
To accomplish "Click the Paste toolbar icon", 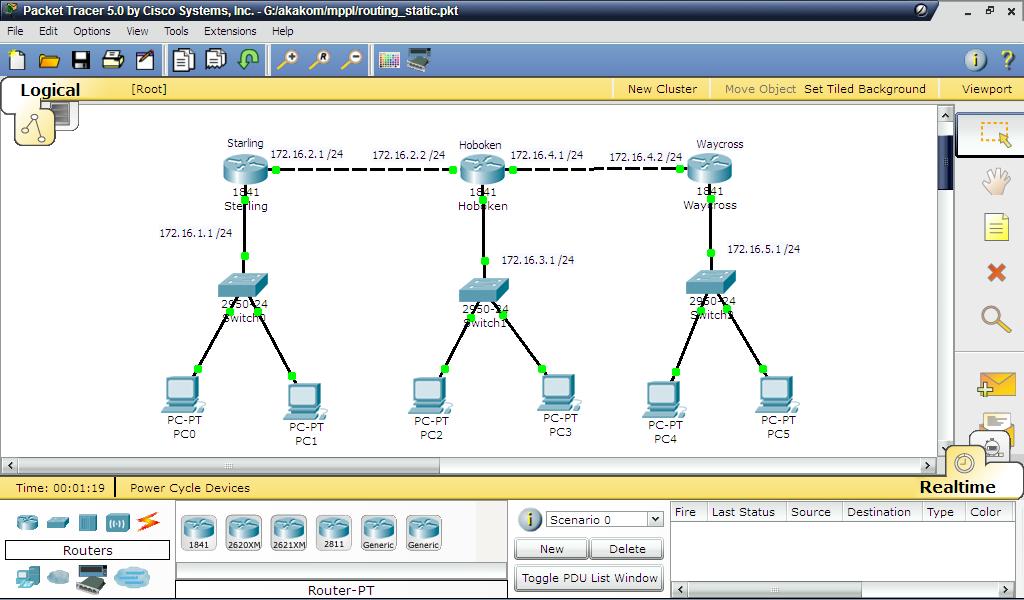I will click(x=216, y=60).
